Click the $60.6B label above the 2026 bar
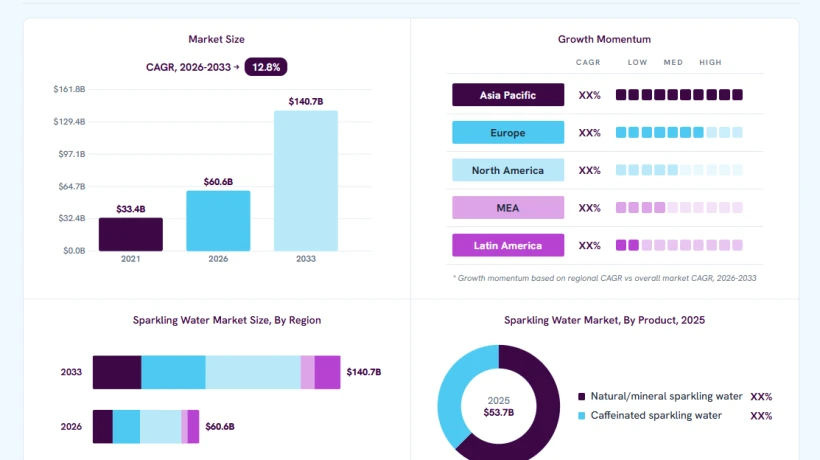This screenshot has width=820, height=460. (218, 182)
